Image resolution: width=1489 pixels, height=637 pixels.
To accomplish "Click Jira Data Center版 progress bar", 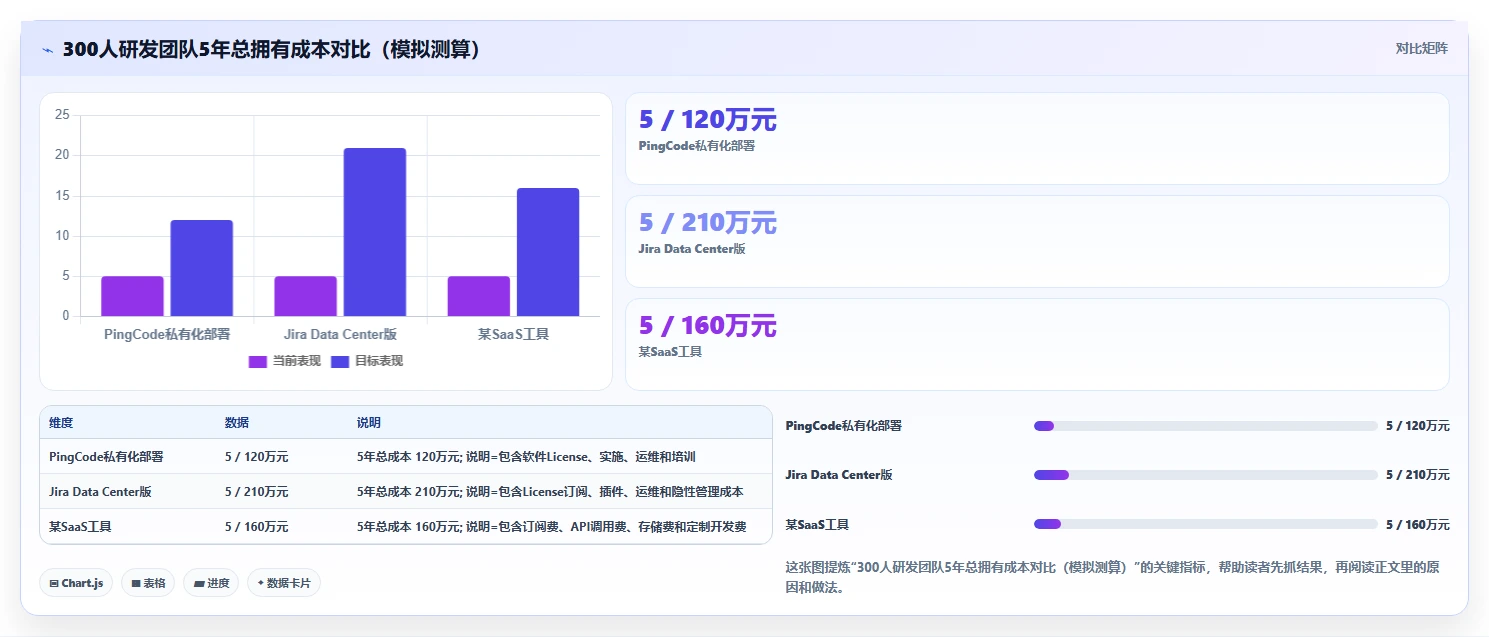I will [x=1205, y=475].
